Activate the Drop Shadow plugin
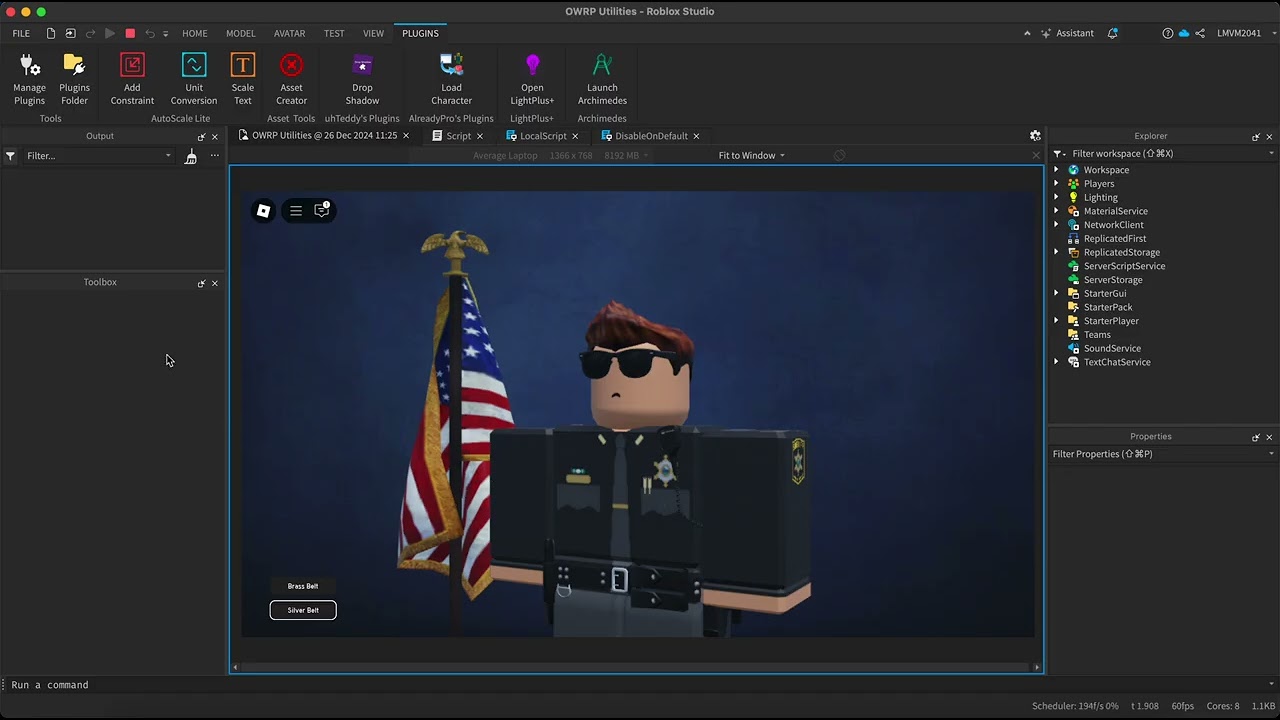Viewport: 1280px width, 720px height. (362, 78)
